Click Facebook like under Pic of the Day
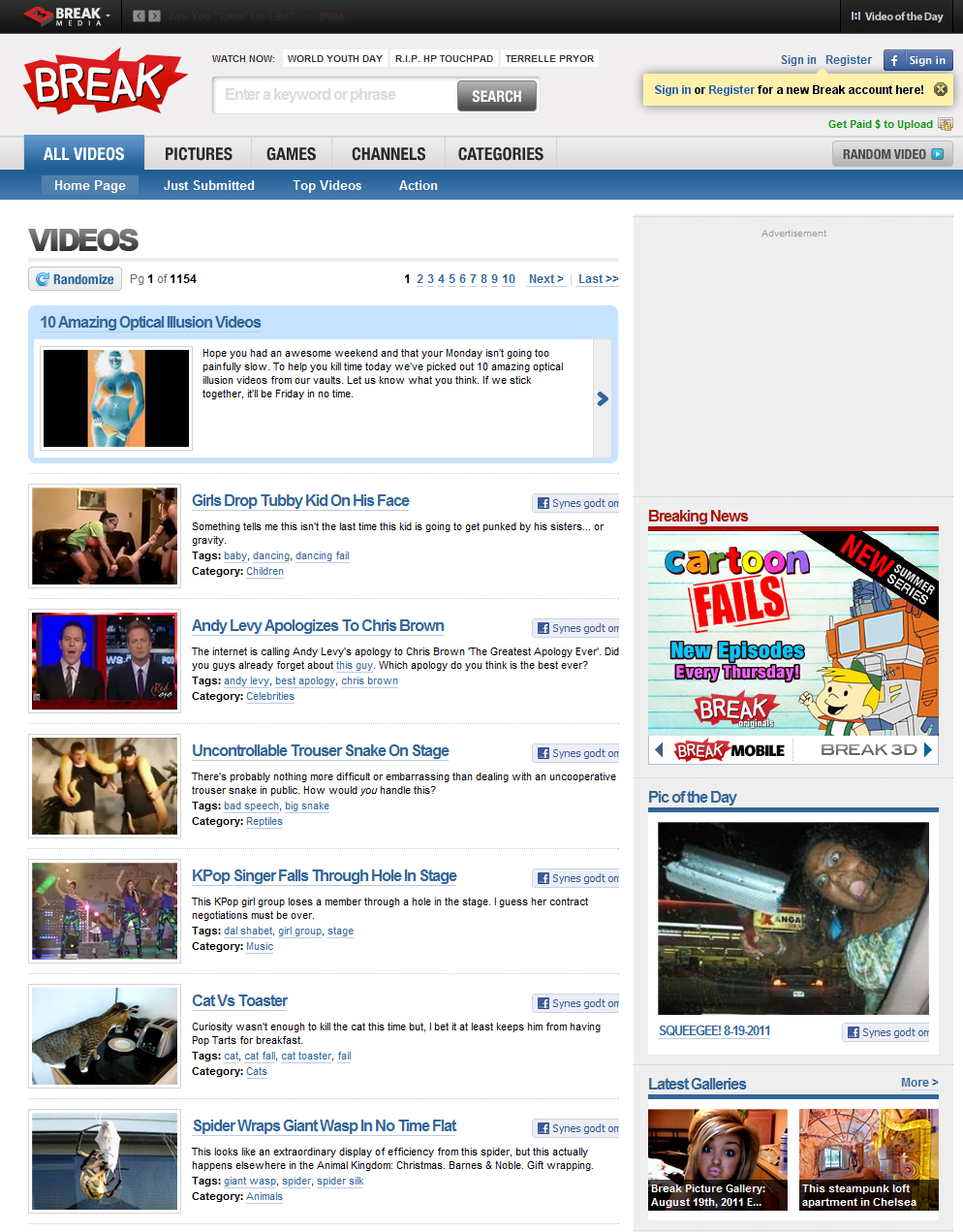963x1232 pixels. tap(886, 1032)
